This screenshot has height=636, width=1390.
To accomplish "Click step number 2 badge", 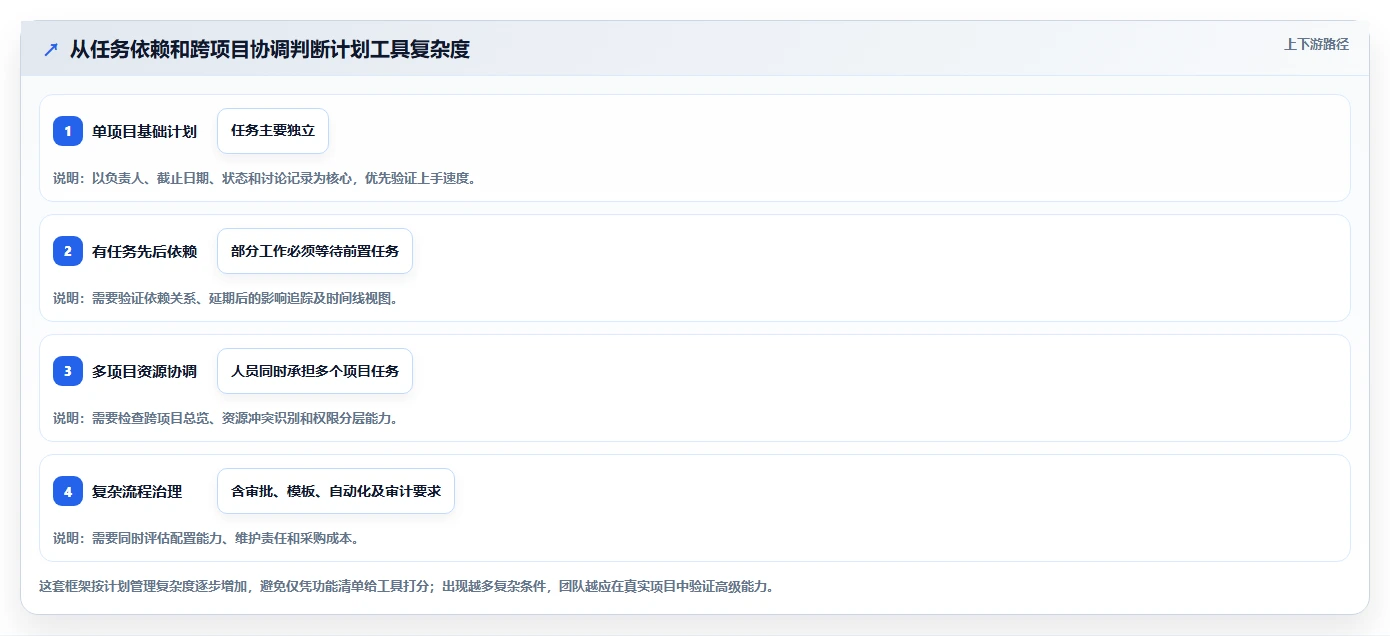I will click(x=68, y=251).
